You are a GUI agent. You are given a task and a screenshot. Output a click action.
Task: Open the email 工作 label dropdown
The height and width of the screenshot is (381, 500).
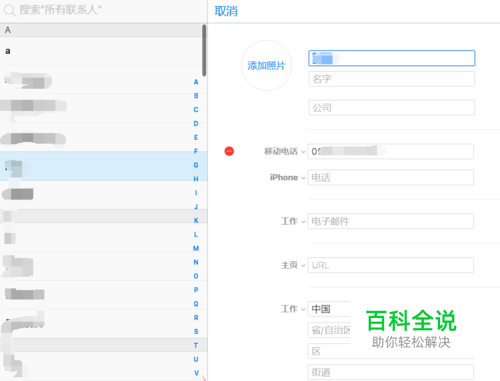(293, 221)
